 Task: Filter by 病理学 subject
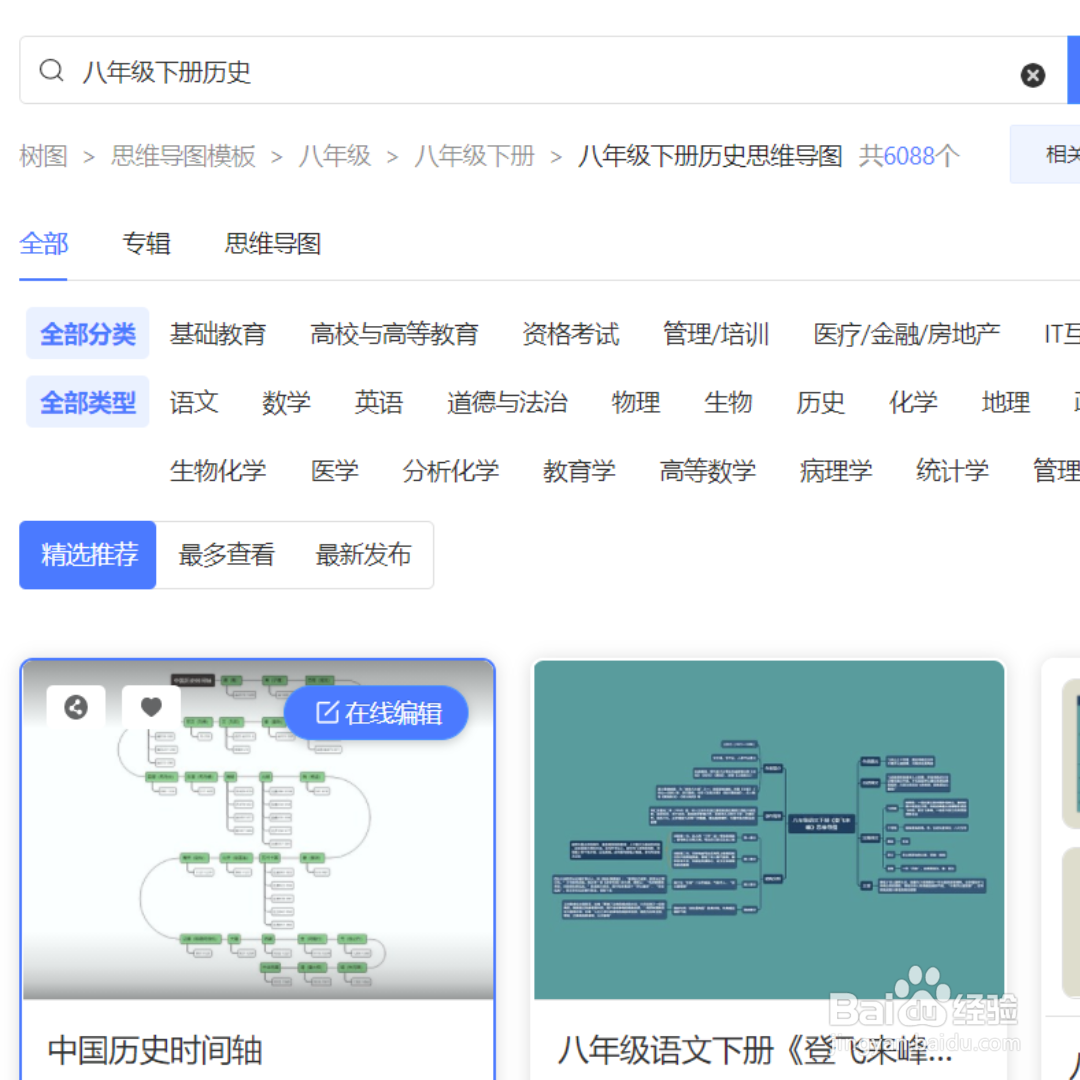pyautogui.click(x=835, y=471)
